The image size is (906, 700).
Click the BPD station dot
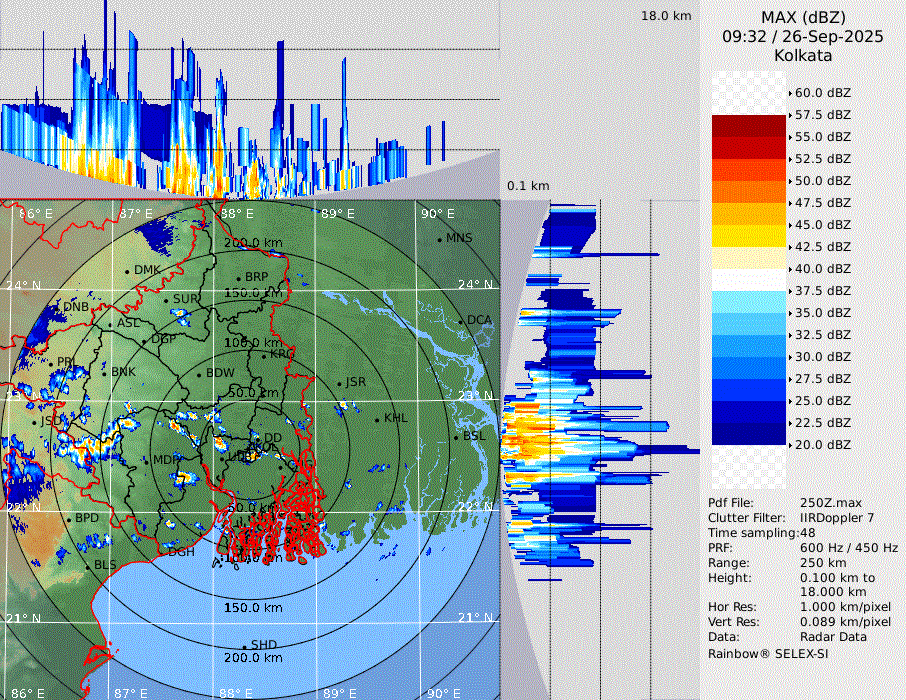[69, 519]
